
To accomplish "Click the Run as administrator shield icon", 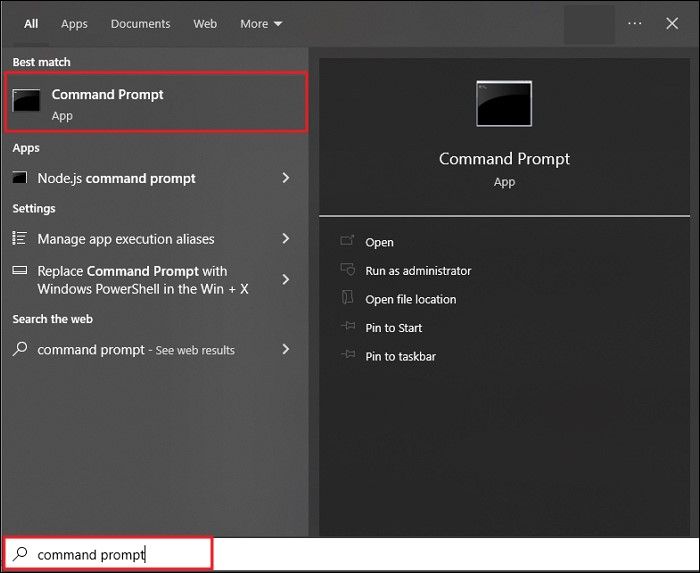I will pos(347,270).
